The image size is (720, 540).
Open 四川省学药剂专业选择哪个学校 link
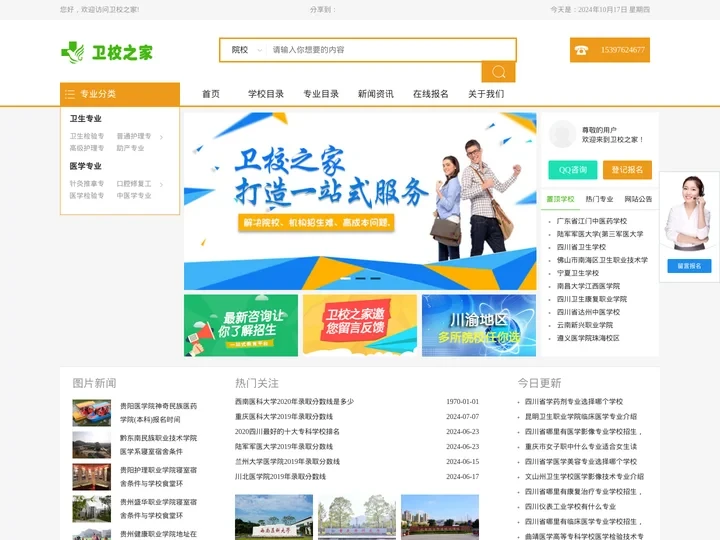[574, 401]
